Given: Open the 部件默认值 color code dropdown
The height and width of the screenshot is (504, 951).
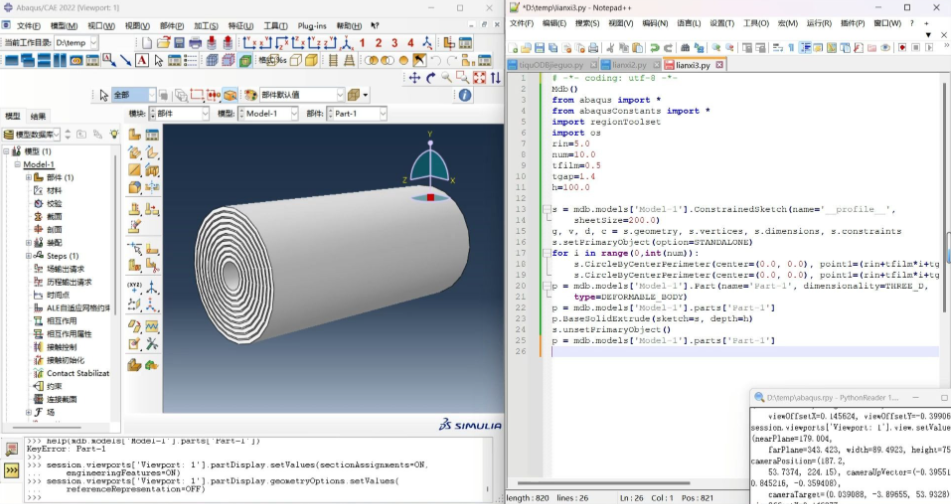Looking at the screenshot, I should pos(340,95).
